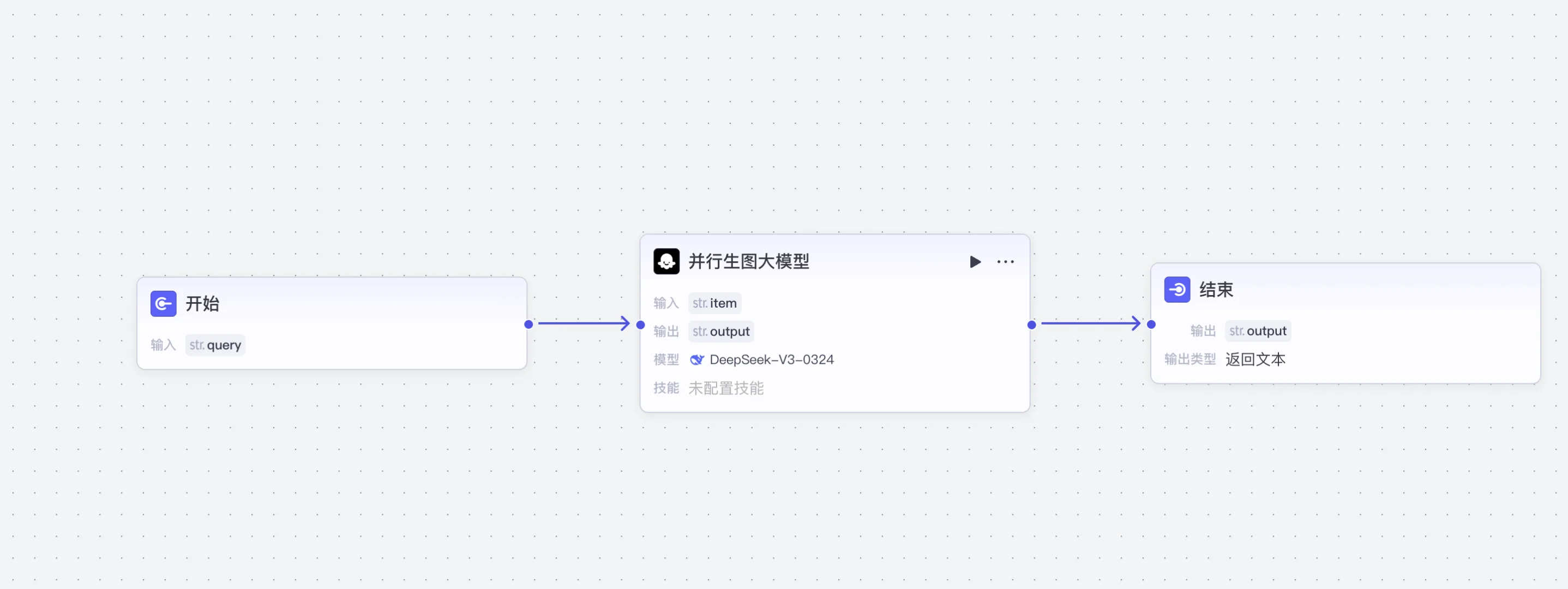1568x589 pixels.
Task: Click 未配置技能 to configure skills
Action: [x=725, y=388]
